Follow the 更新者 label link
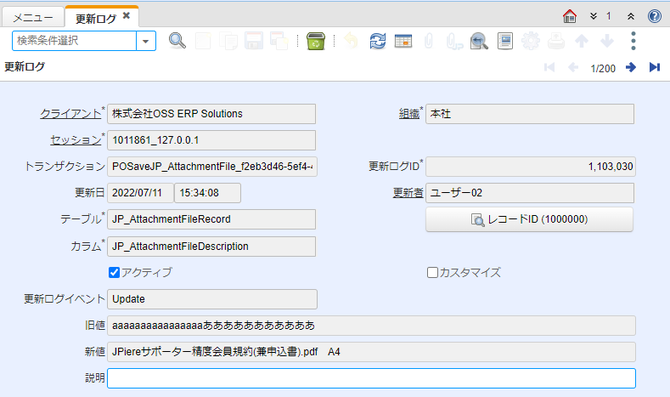The height and width of the screenshot is (397, 670). [408, 193]
